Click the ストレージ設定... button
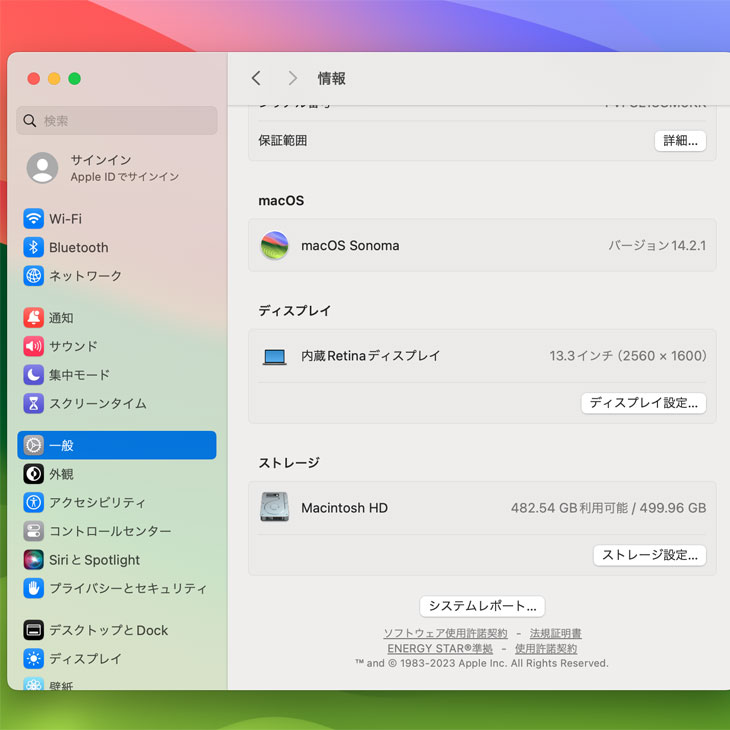Viewport: 730px width, 730px height. pos(649,555)
